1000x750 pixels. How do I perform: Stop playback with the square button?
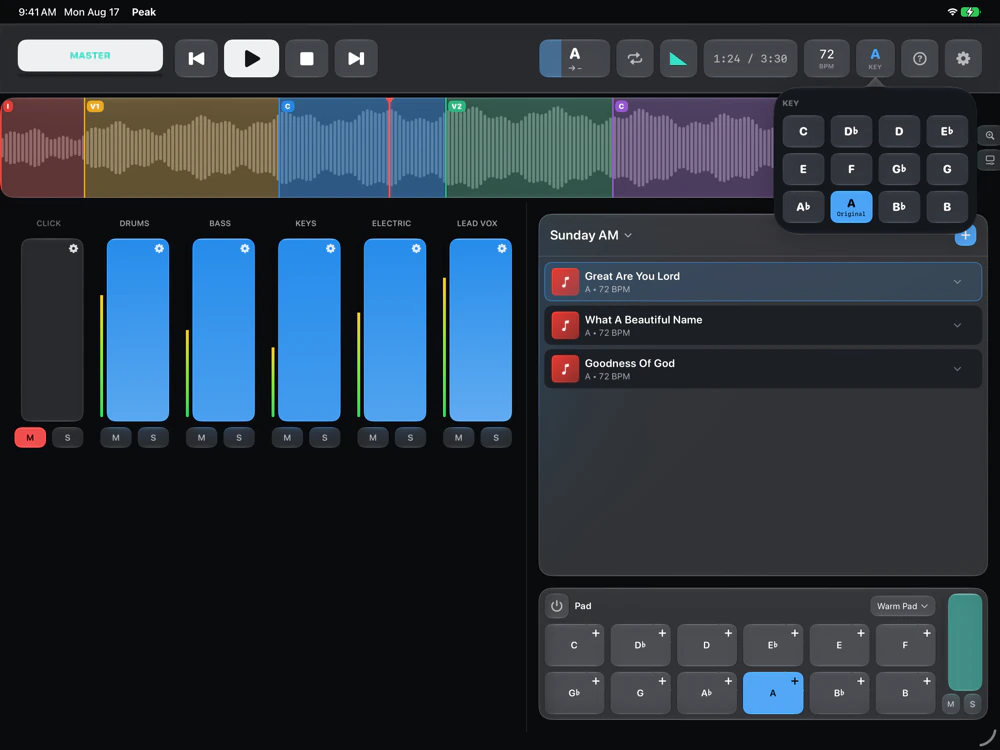[x=307, y=59]
